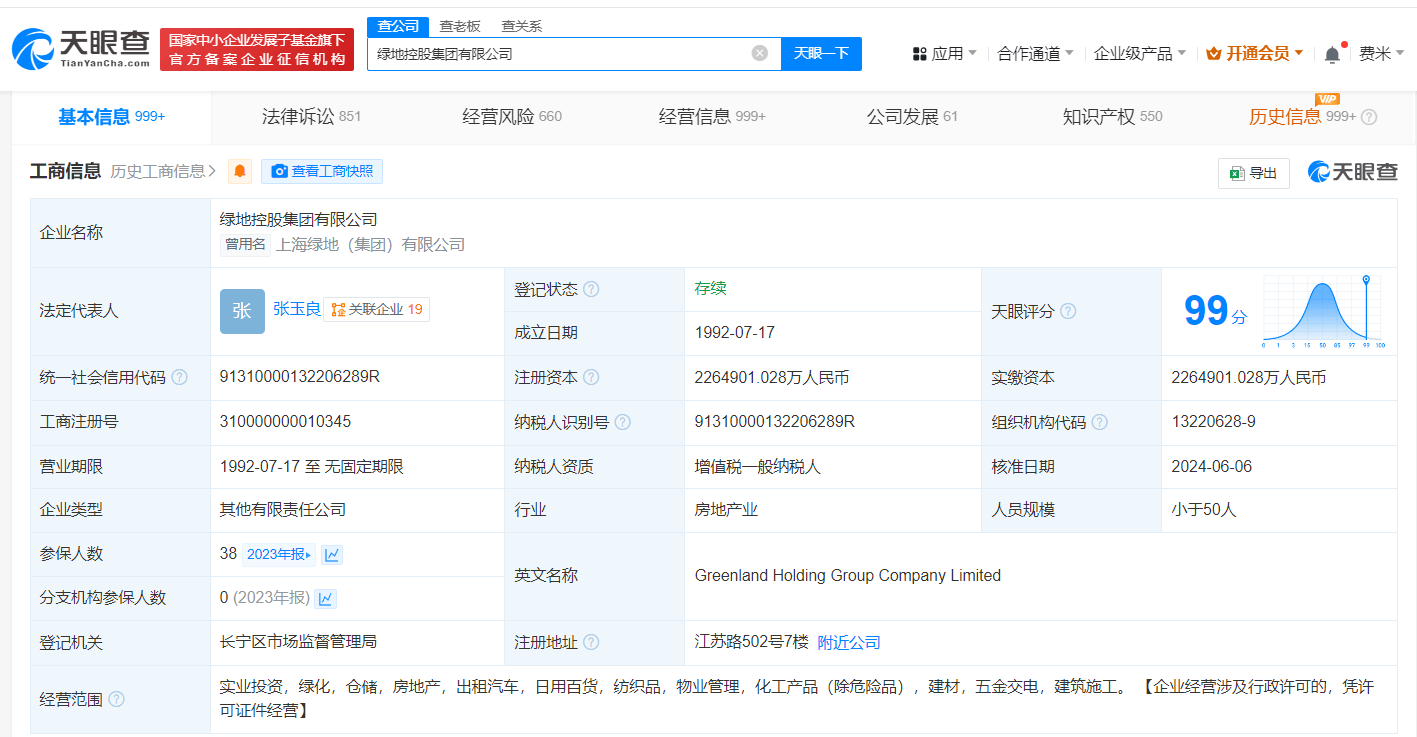This screenshot has height=737, width=1417.
Task: Click the orange alert bell beside 历史工商信息
Action: pos(240,172)
